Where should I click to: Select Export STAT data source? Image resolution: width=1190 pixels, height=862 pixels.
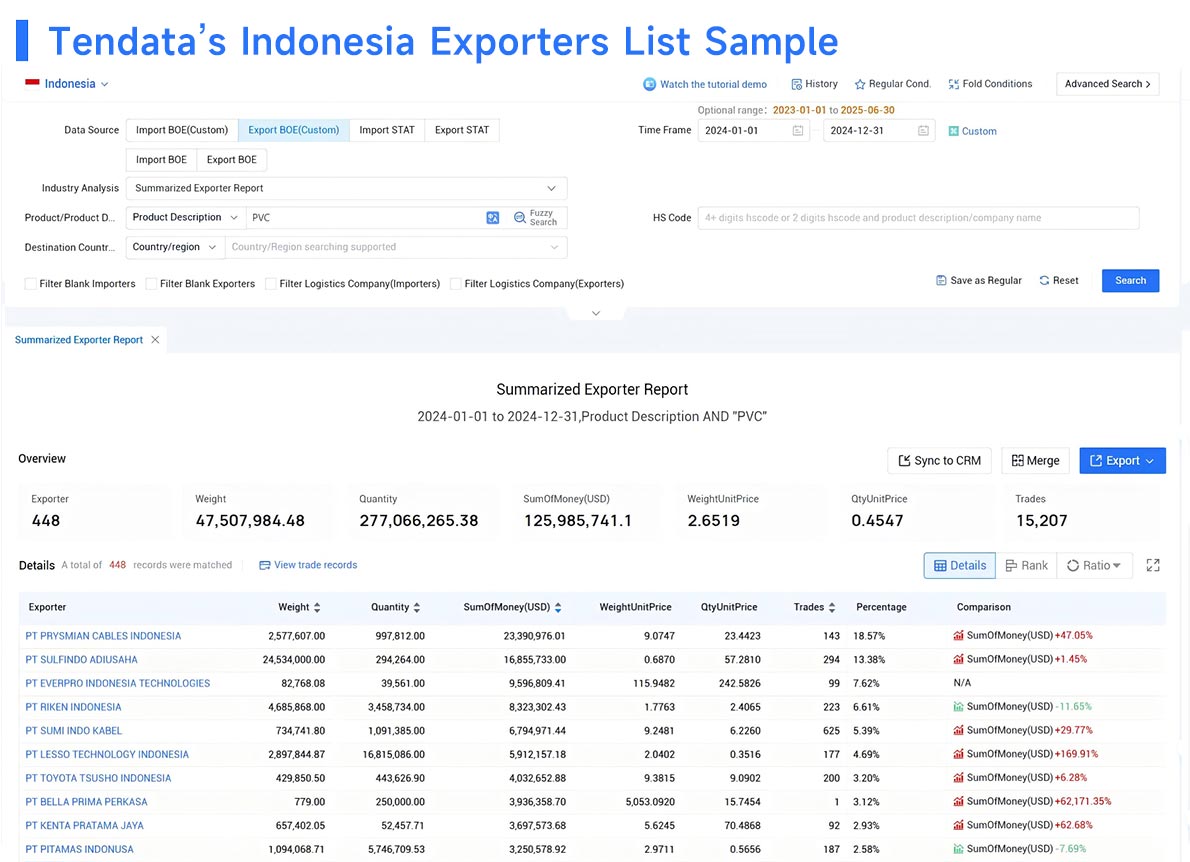[x=461, y=131]
